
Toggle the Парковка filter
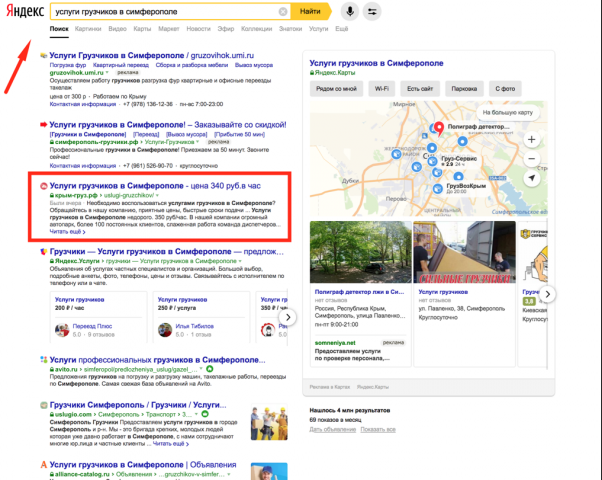click(x=464, y=89)
